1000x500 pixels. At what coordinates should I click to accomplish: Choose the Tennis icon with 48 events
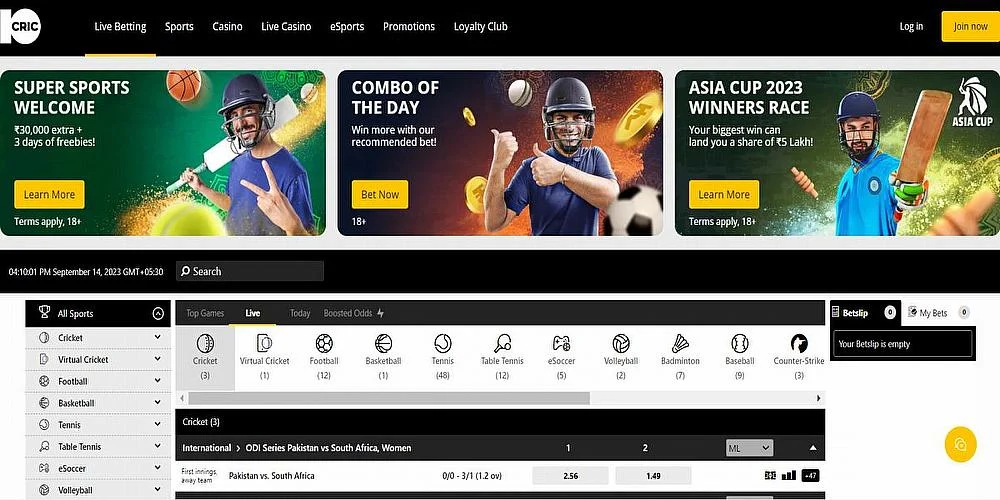pyautogui.click(x=443, y=344)
